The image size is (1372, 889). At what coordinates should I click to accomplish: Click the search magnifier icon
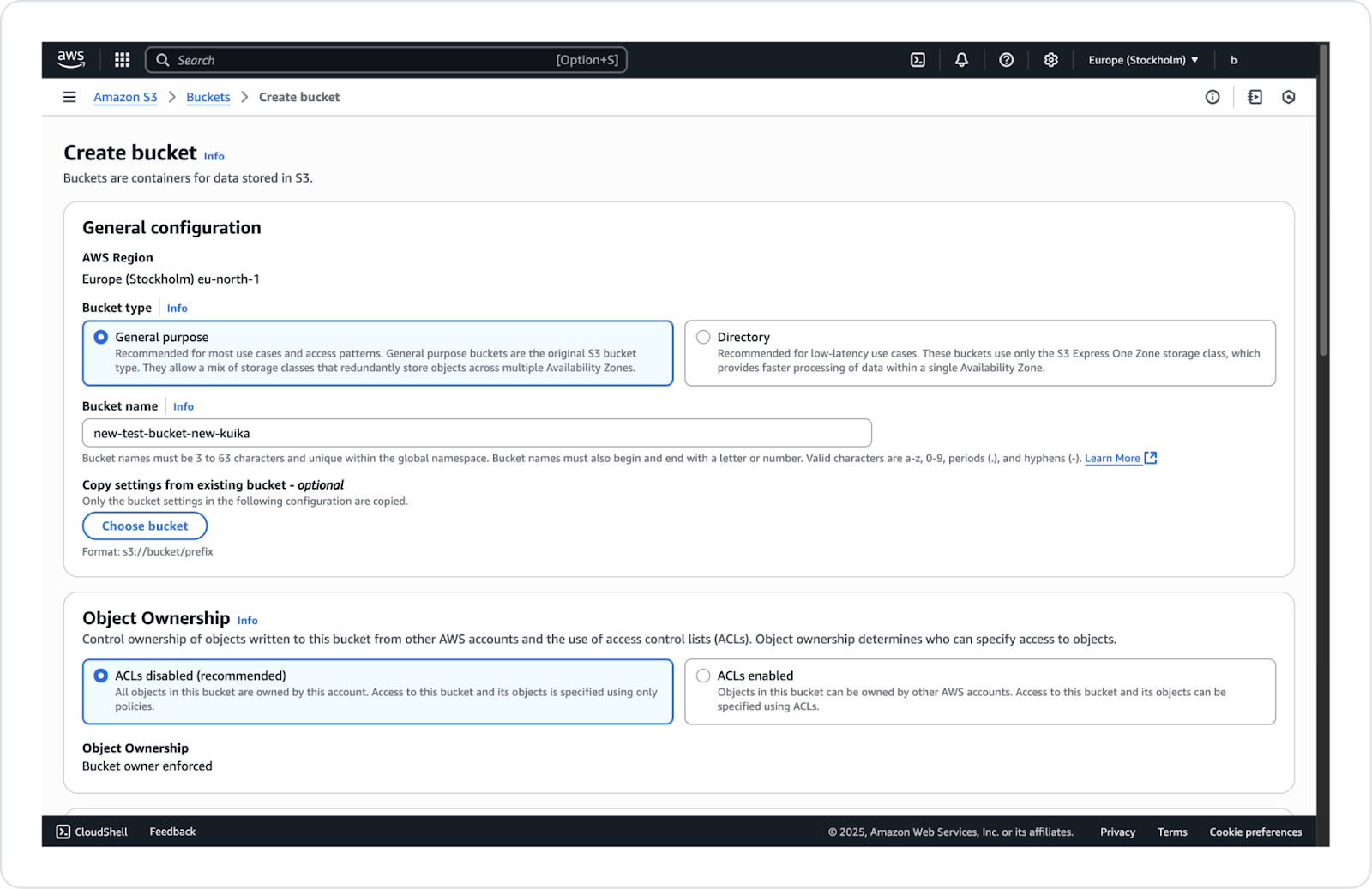click(x=163, y=60)
